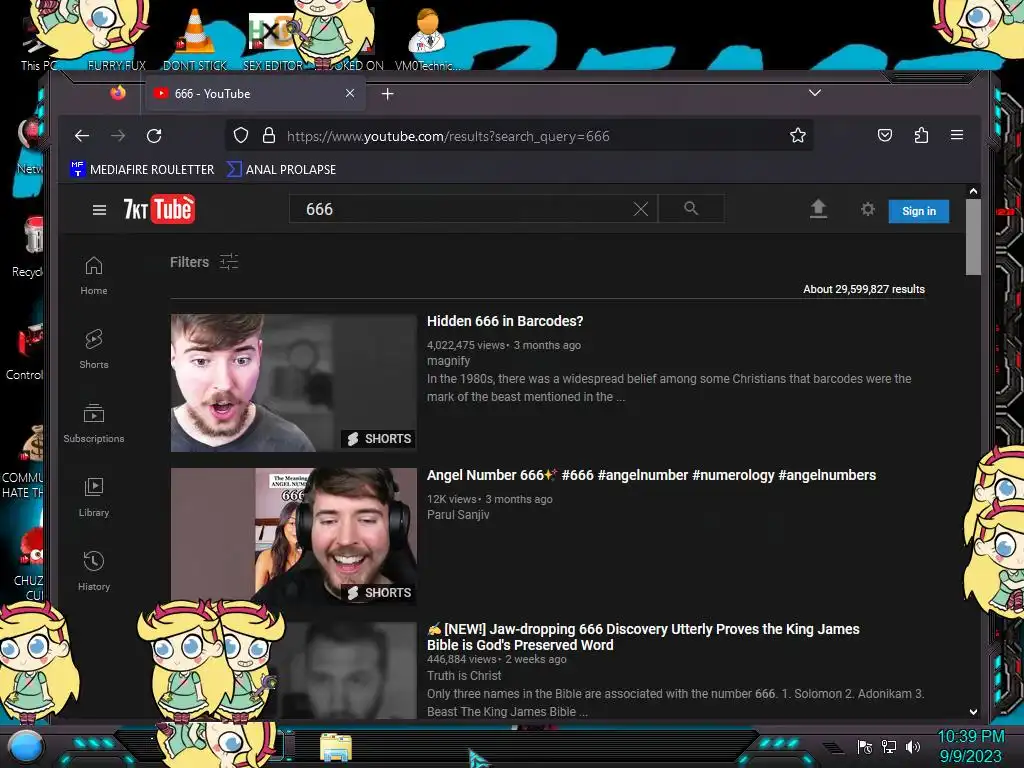Click the Firefox view icon
The image size is (1024, 768).
tap(118, 93)
